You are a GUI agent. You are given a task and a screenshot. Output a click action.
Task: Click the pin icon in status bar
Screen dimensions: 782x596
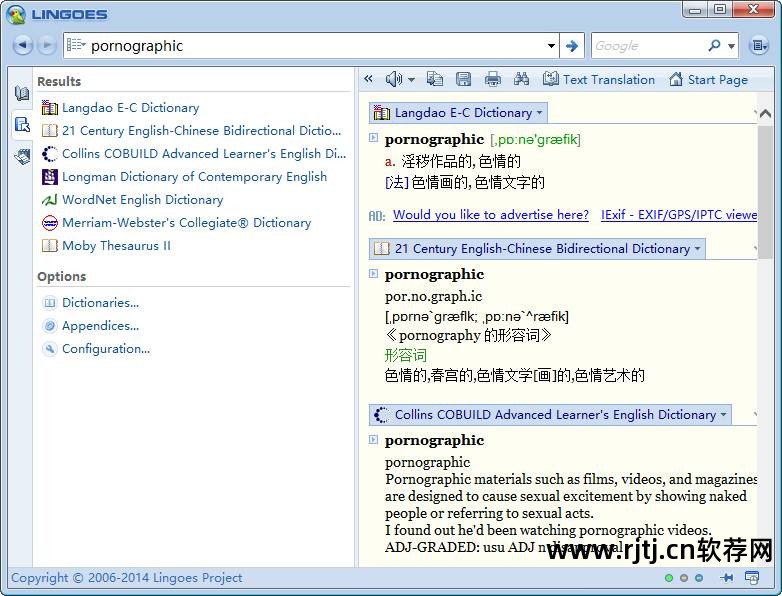click(x=727, y=578)
